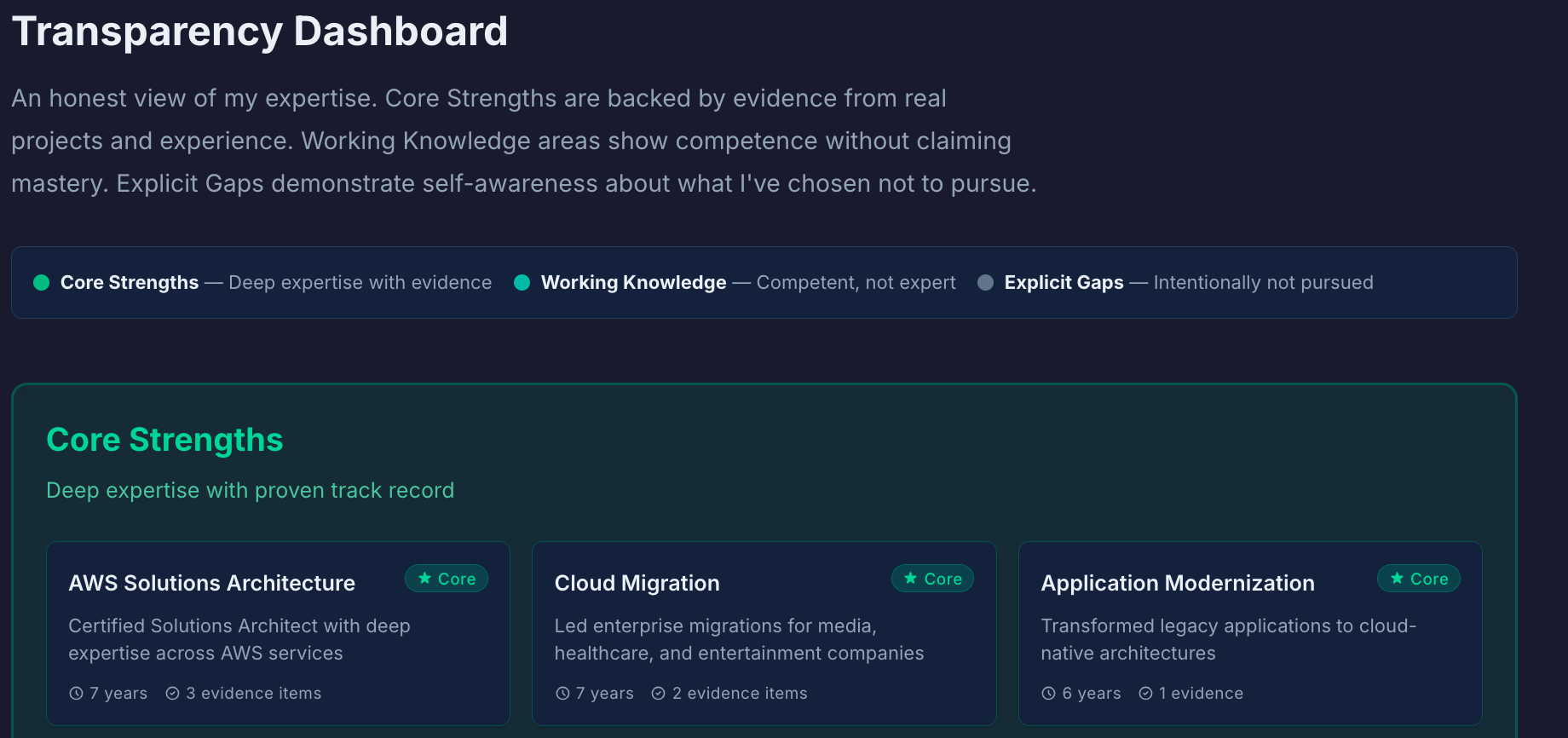Click the Core Strengths section heading

[164, 440]
